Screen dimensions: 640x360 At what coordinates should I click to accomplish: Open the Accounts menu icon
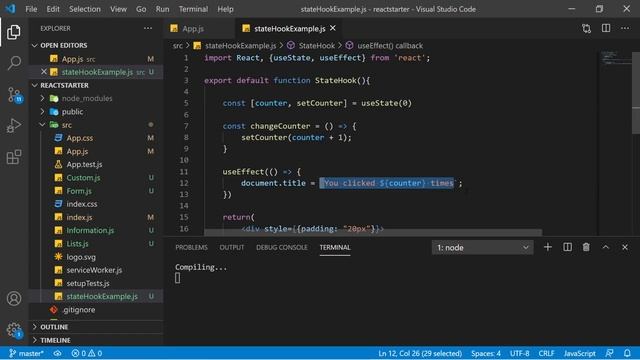pos(14,298)
